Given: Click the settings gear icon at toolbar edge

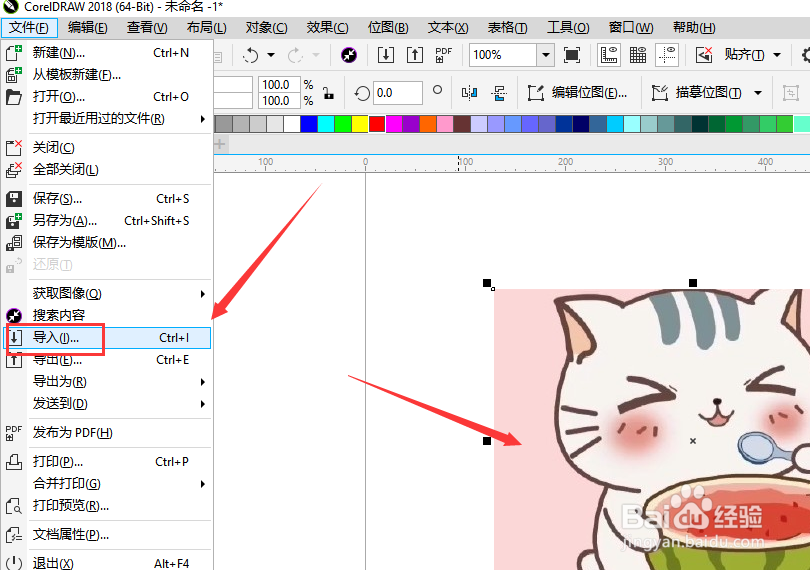Looking at the screenshot, I should tap(805, 55).
